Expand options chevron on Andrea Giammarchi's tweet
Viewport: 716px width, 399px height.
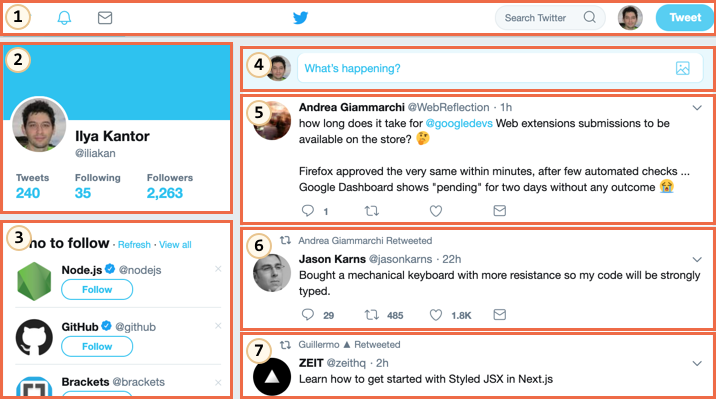coord(697,108)
